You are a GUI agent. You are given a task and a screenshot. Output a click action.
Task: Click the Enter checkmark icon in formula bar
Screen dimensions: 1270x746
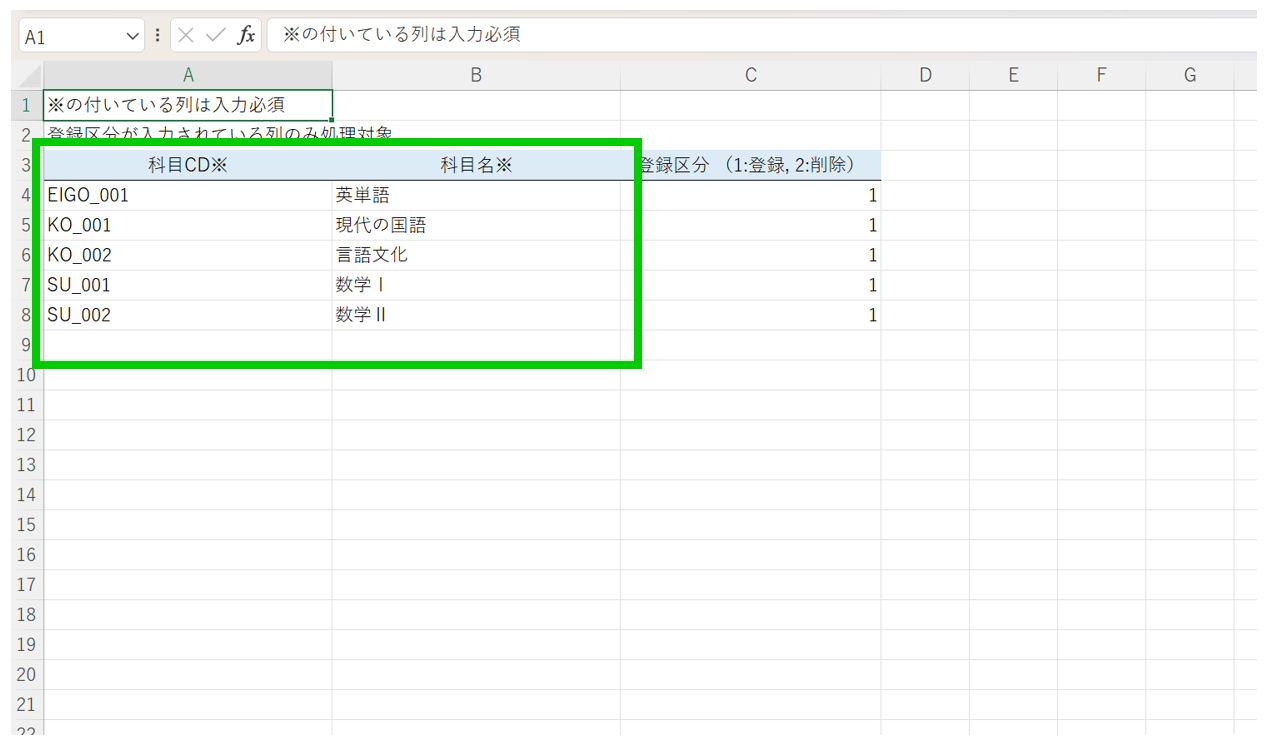215,36
